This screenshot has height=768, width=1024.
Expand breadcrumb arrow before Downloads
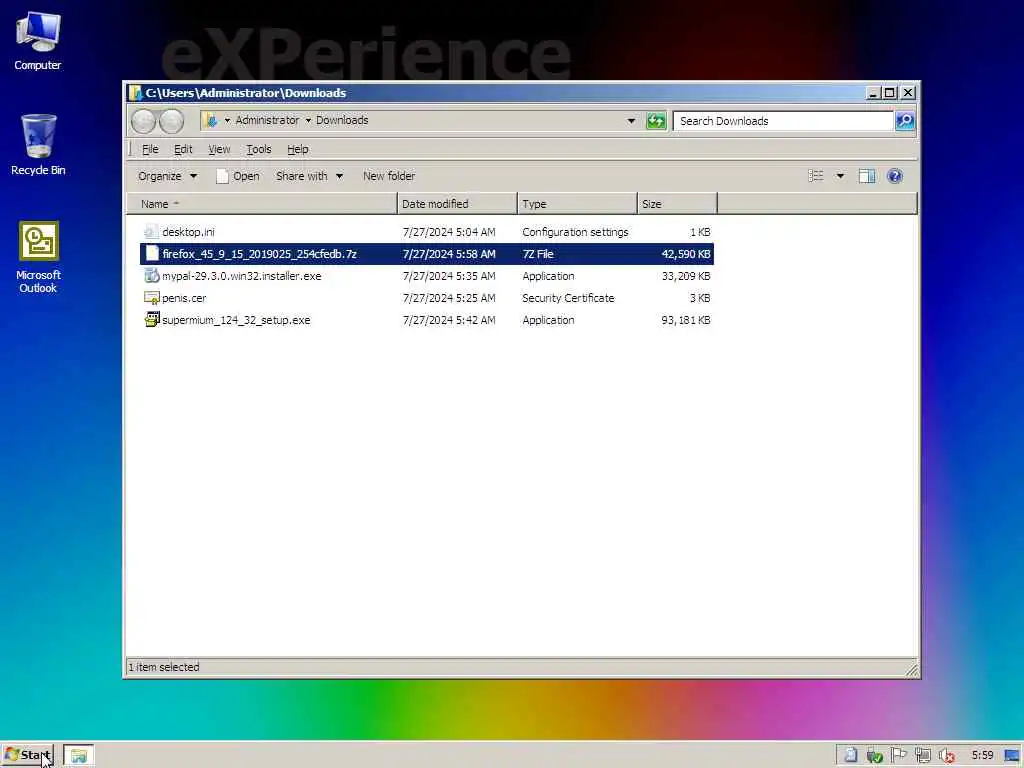point(308,120)
